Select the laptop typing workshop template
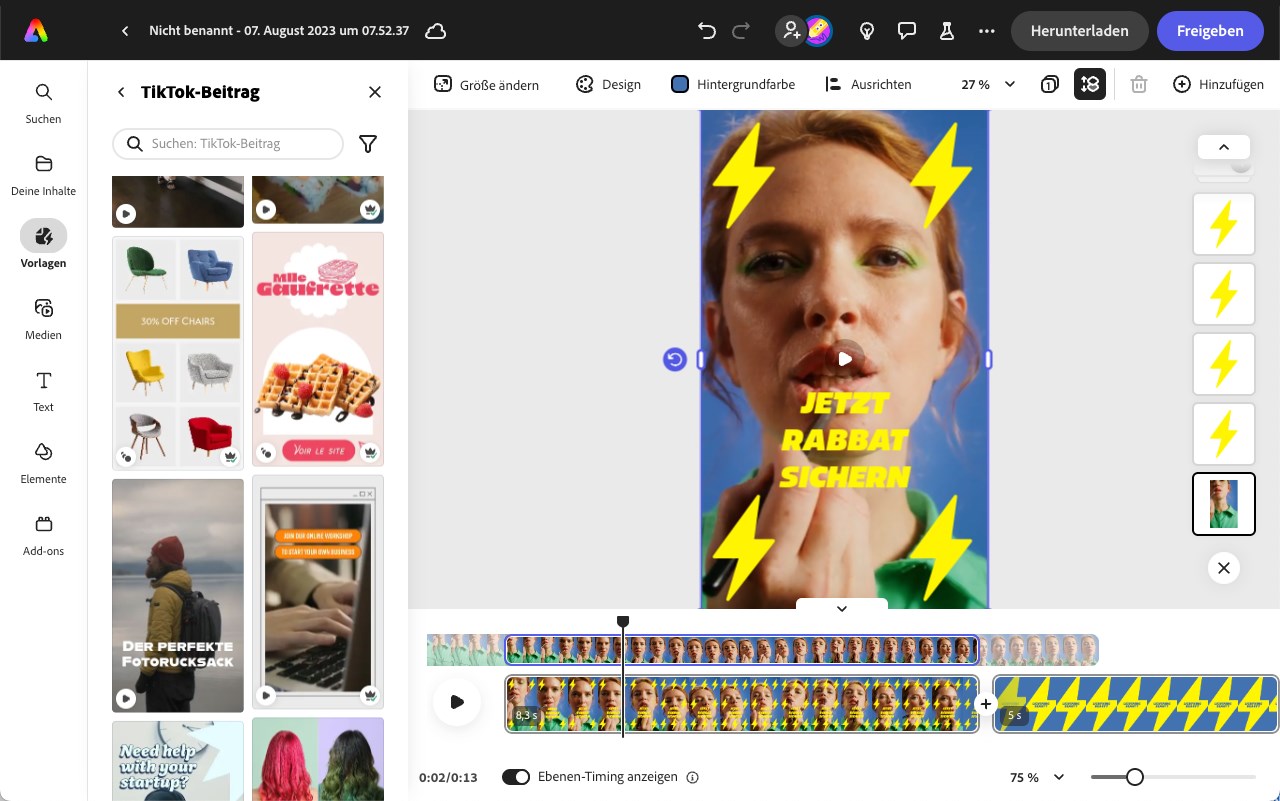This screenshot has height=801, width=1280. [318, 592]
